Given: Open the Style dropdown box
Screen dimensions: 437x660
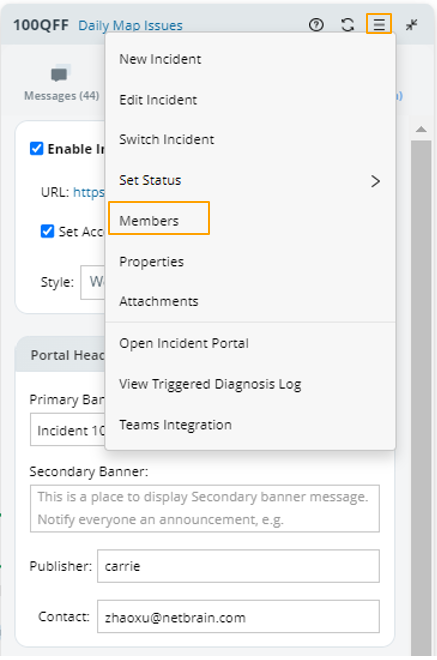Looking at the screenshot, I should pyautogui.click(x=93, y=282).
